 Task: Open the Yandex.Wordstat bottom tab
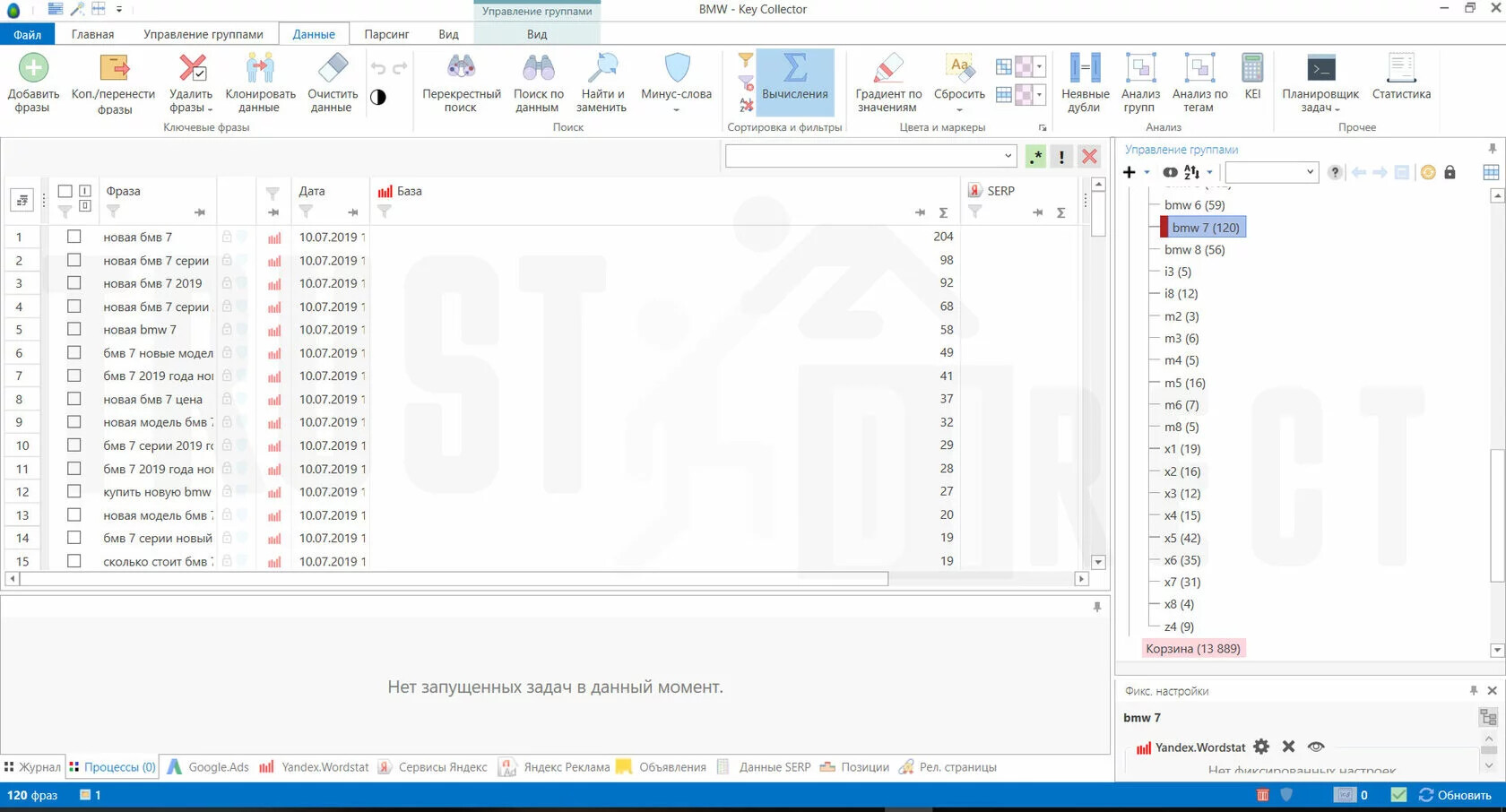click(315, 767)
